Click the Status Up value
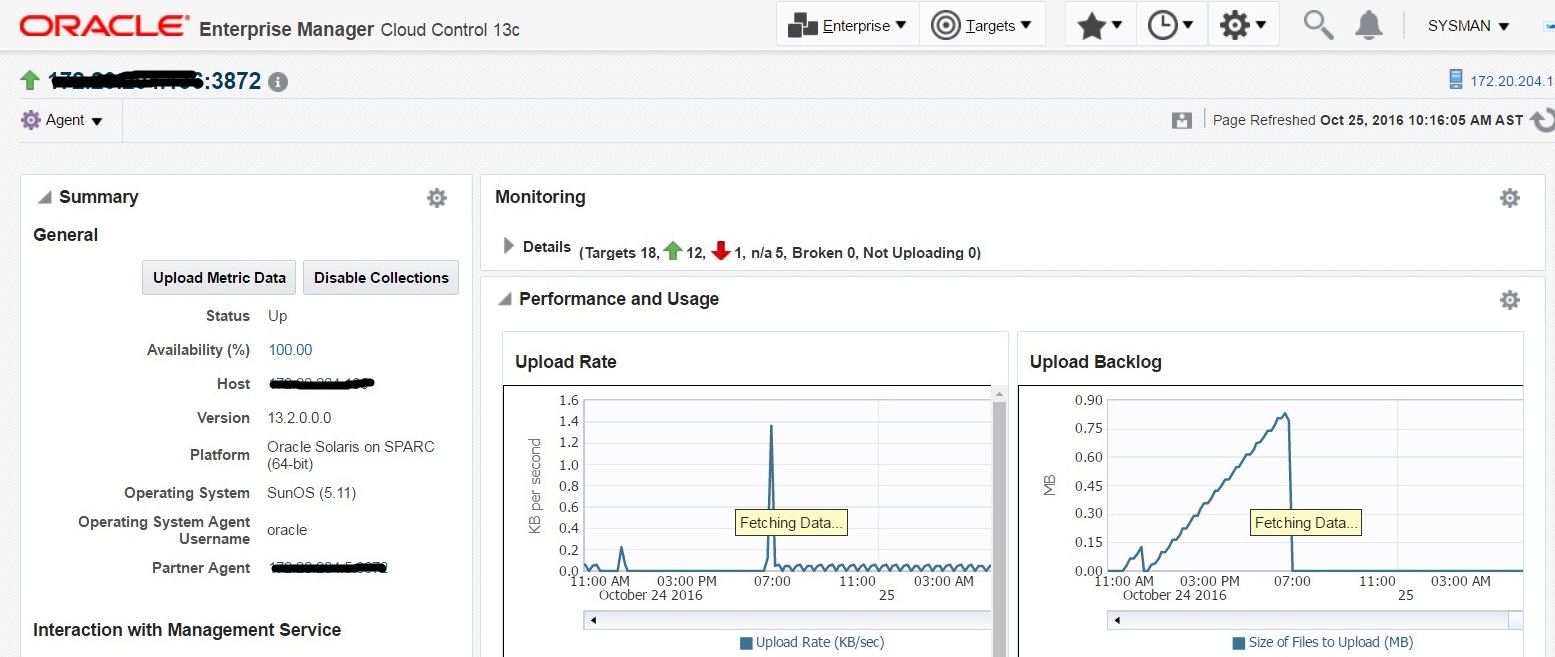1555x657 pixels. 278,316
